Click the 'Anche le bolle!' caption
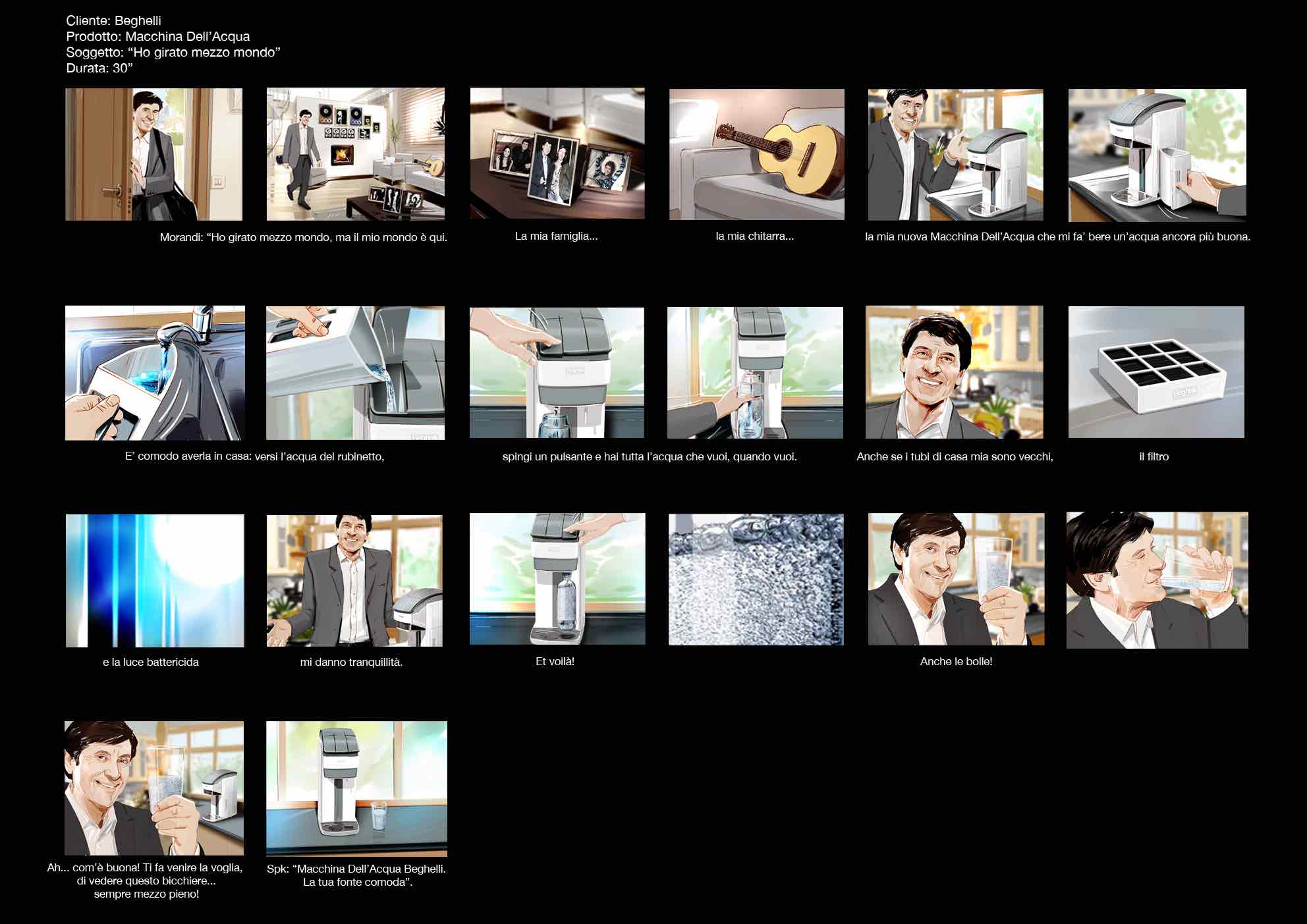The height and width of the screenshot is (924, 1307). [x=956, y=661]
